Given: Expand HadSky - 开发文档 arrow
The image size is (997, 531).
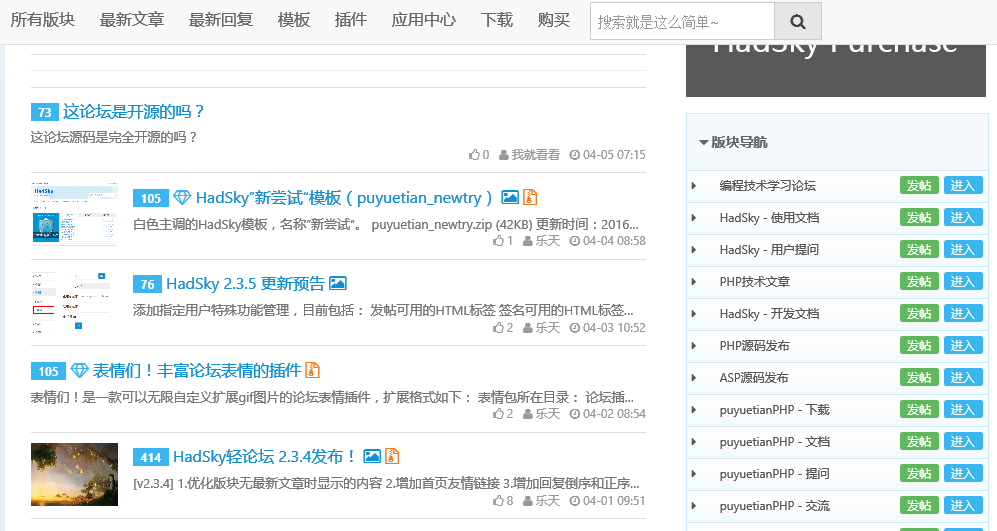Looking at the screenshot, I should (694, 314).
